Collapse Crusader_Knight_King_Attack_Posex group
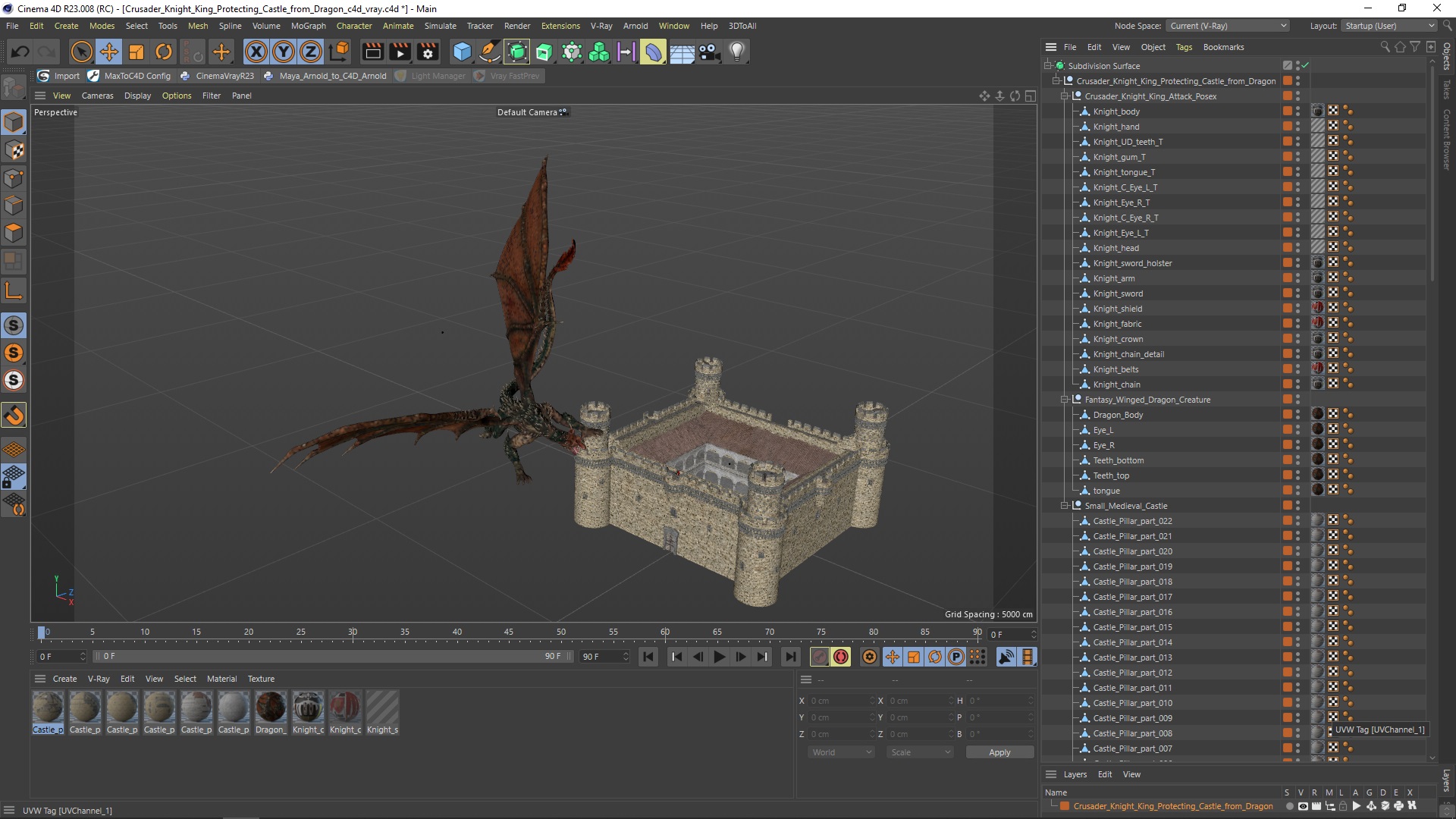 tap(1065, 96)
